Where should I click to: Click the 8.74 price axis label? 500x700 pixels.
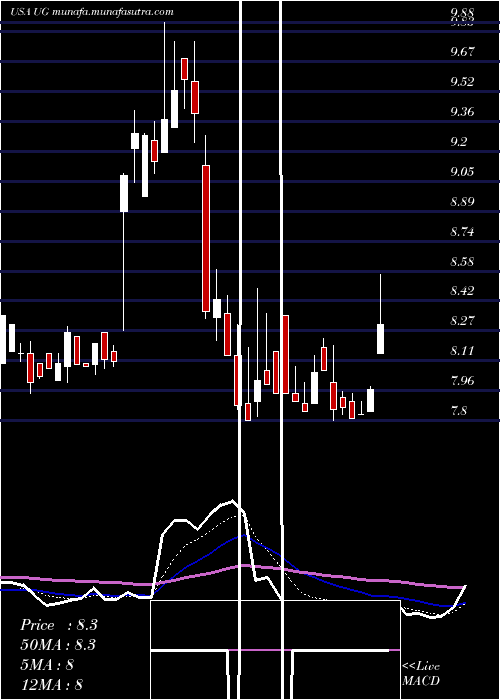462,231
